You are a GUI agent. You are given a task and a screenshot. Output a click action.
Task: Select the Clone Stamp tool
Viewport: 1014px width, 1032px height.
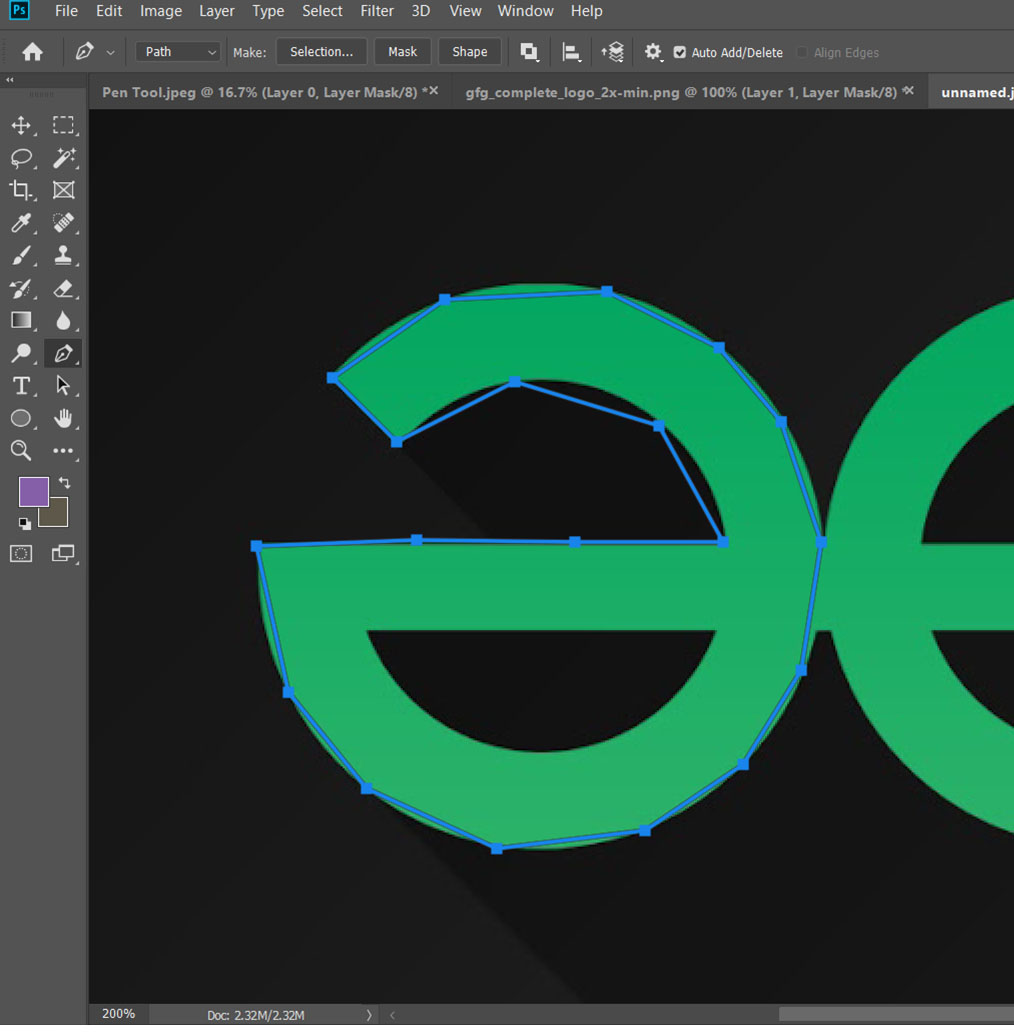[x=64, y=255]
